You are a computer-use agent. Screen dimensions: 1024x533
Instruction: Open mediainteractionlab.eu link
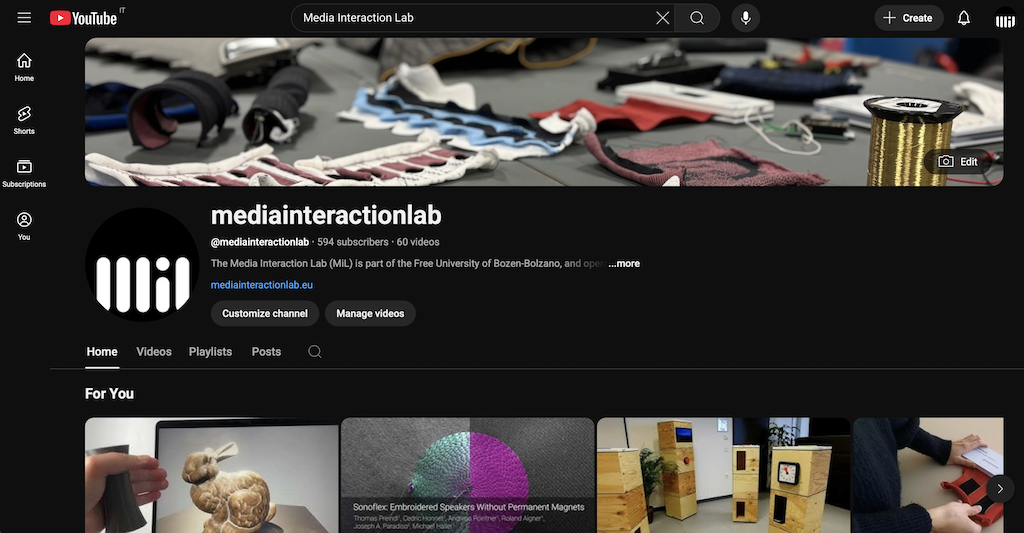pyautogui.click(x=261, y=285)
